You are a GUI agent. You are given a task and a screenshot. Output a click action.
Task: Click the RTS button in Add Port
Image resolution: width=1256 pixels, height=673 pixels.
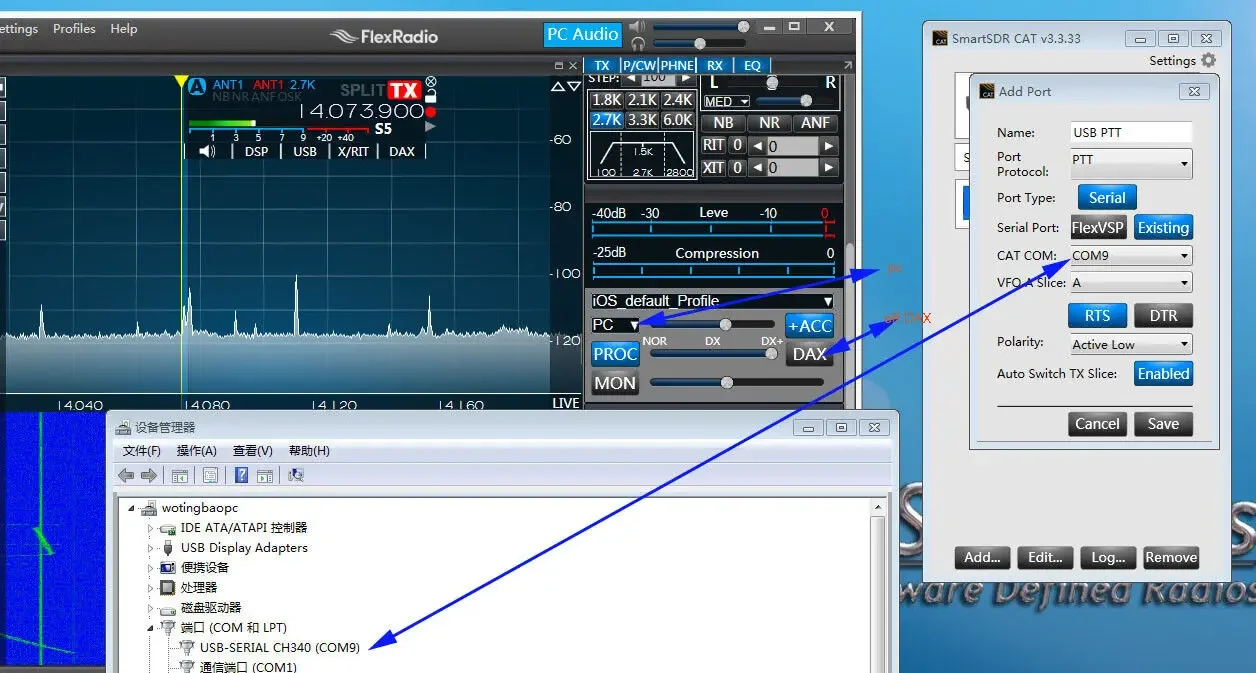click(1097, 316)
